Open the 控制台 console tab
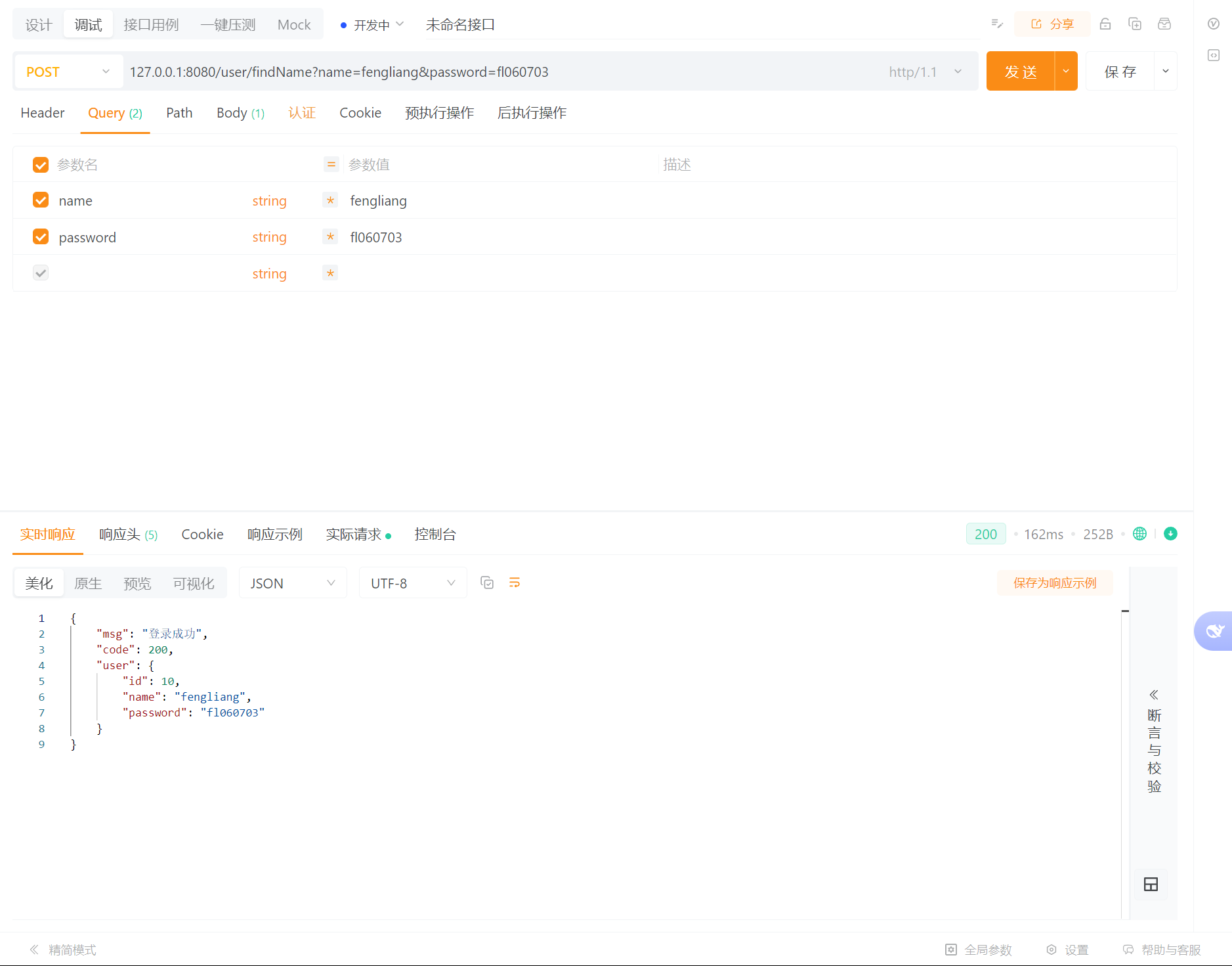Screen dimensions: 1232x966 [x=435, y=535]
